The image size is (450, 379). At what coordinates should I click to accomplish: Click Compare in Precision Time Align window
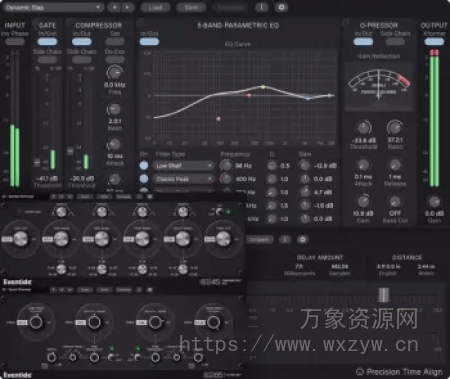click(x=260, y=239)
